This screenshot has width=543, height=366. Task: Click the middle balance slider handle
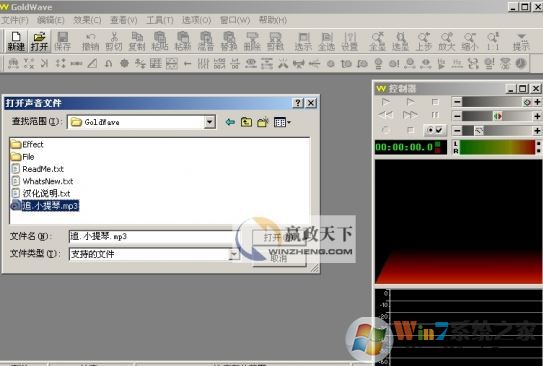point(498,116)
